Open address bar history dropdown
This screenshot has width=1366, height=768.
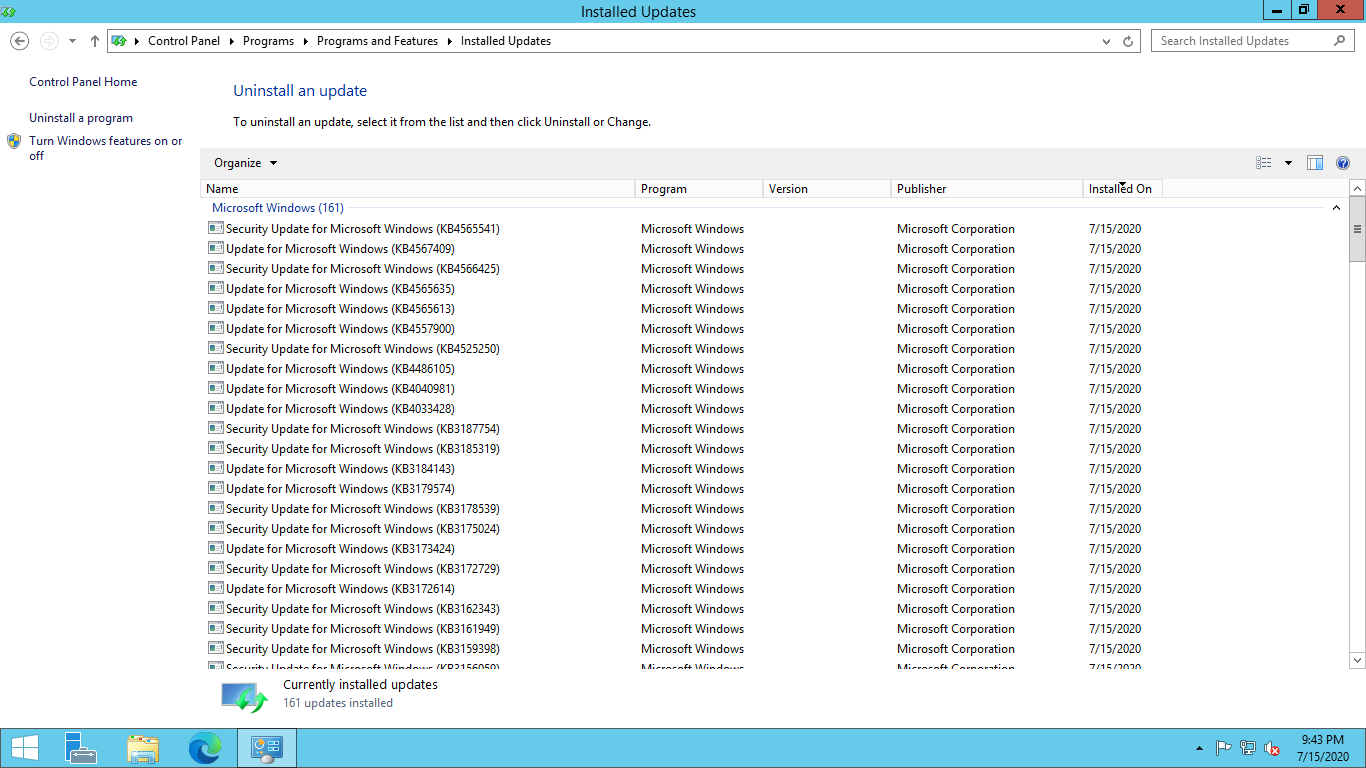pos(1106,41)
